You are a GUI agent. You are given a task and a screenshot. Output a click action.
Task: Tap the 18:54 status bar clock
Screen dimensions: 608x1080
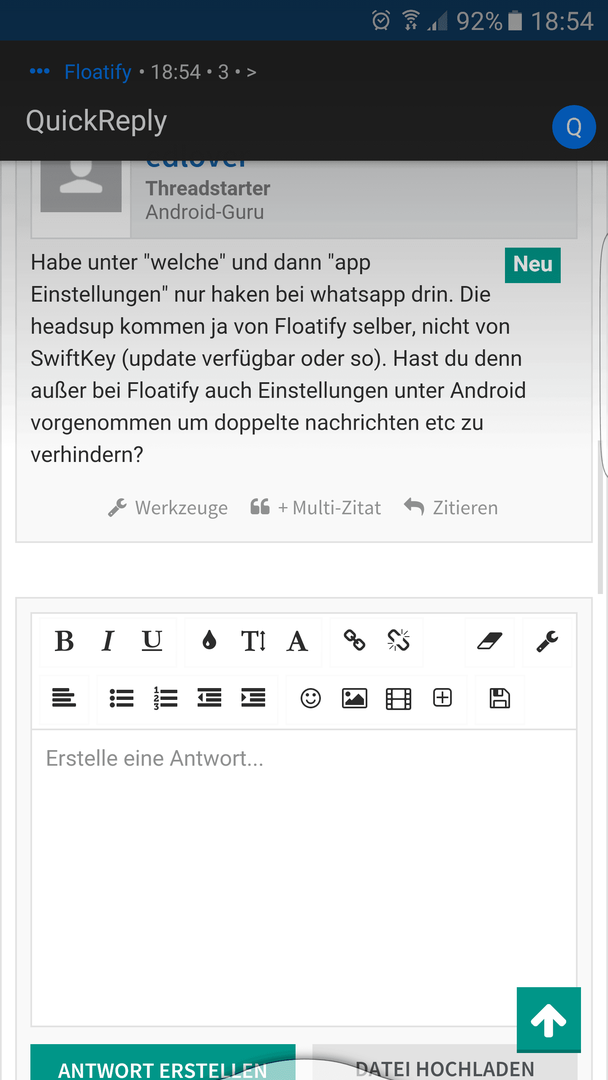(x=562, y=21)
